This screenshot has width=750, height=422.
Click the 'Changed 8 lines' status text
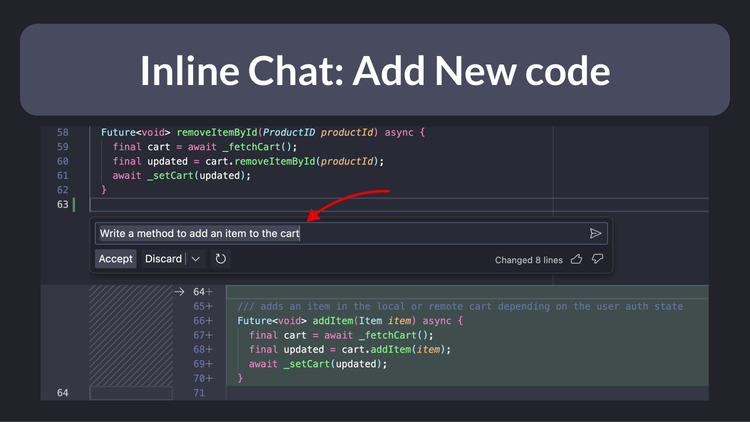pyautogui.click(x=529, y=260)
